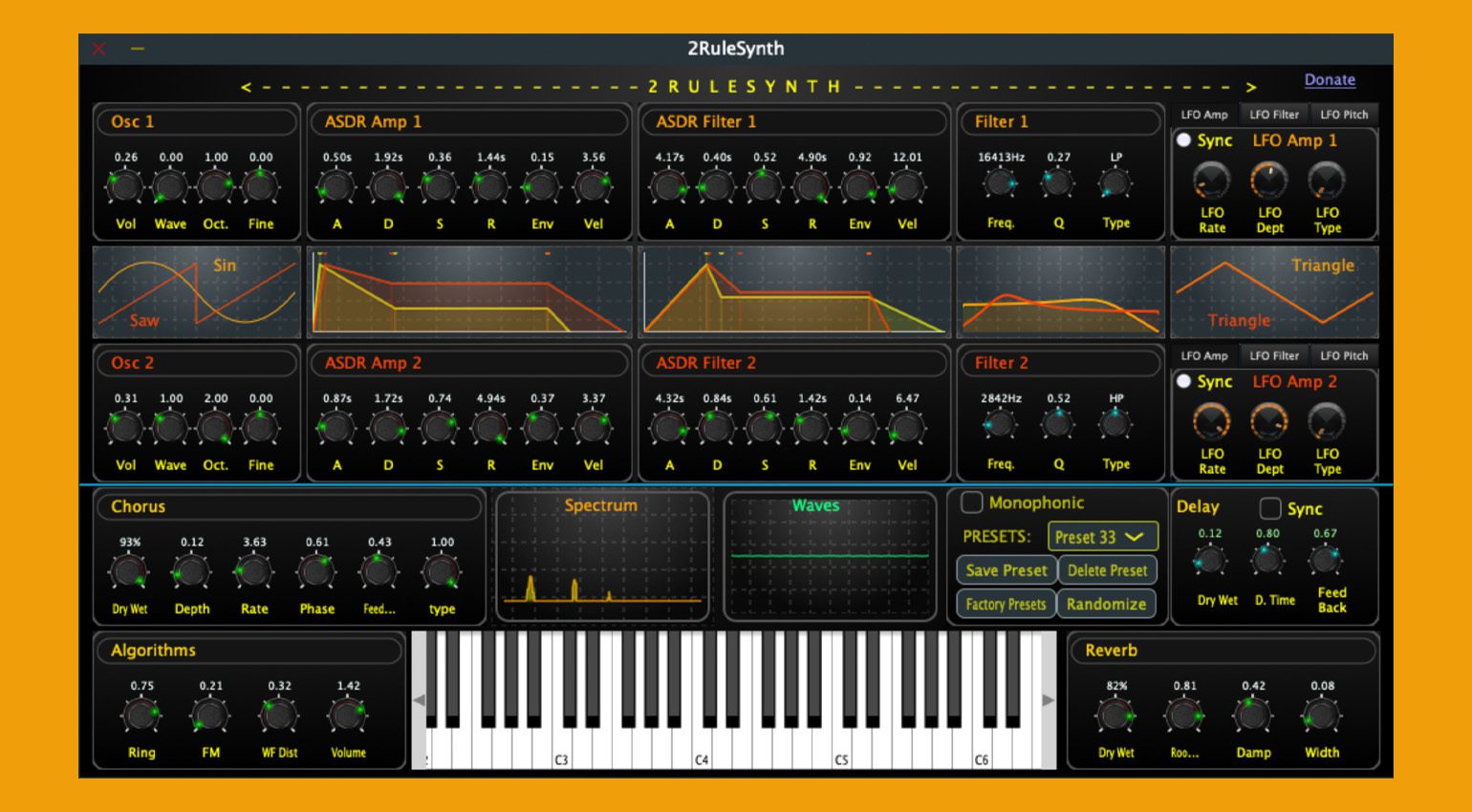
Task: Click the Save Preset button
Action: [1007, 570]
